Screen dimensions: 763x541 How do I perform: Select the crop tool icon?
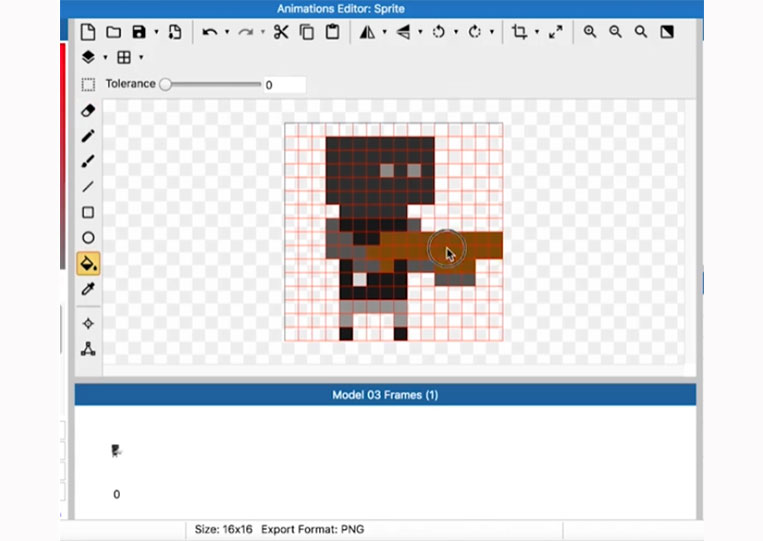pos(520,32)
